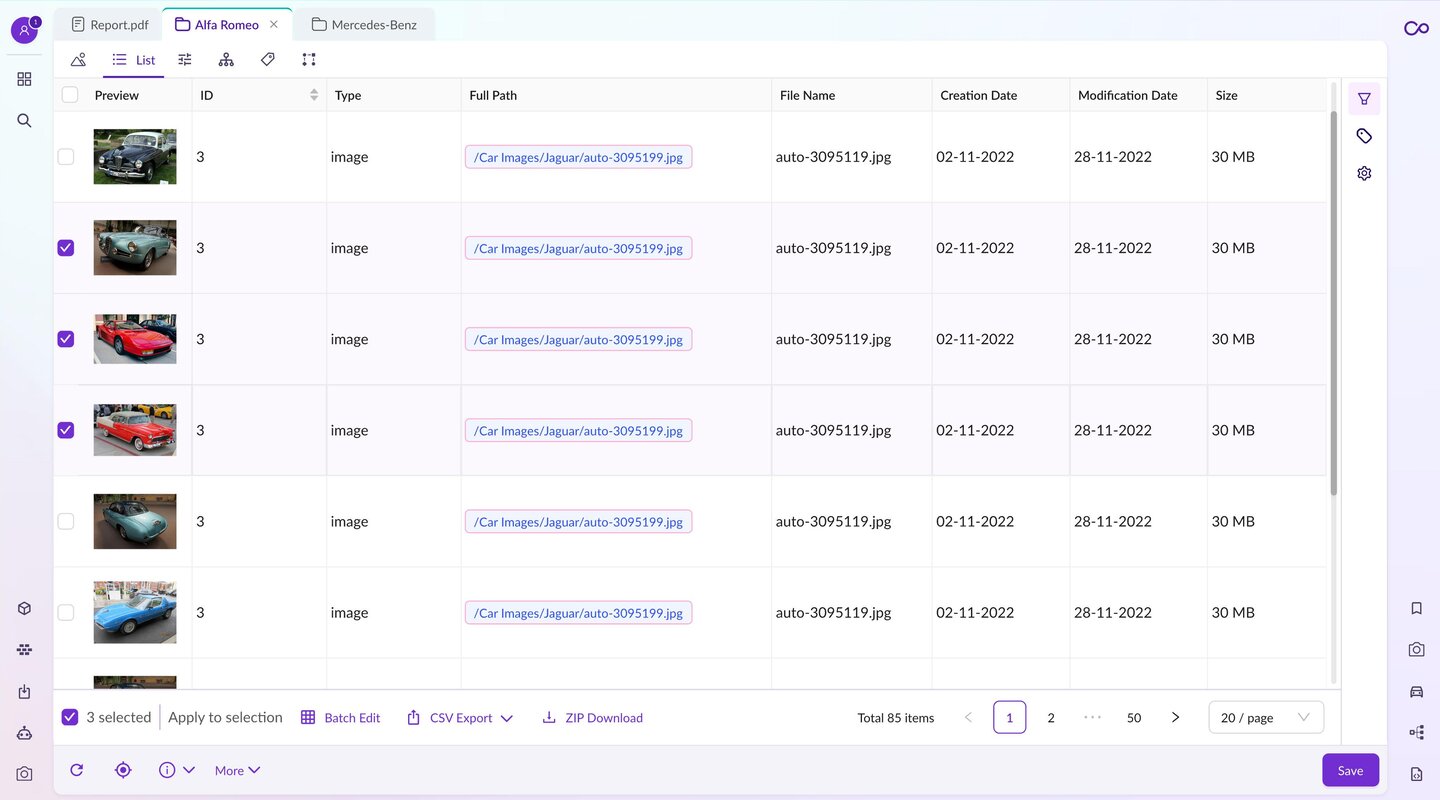Click the tag icon in right panel
Image resolution: width=1440 pixels, height=800 pixels.
[x=1364, y=136]
